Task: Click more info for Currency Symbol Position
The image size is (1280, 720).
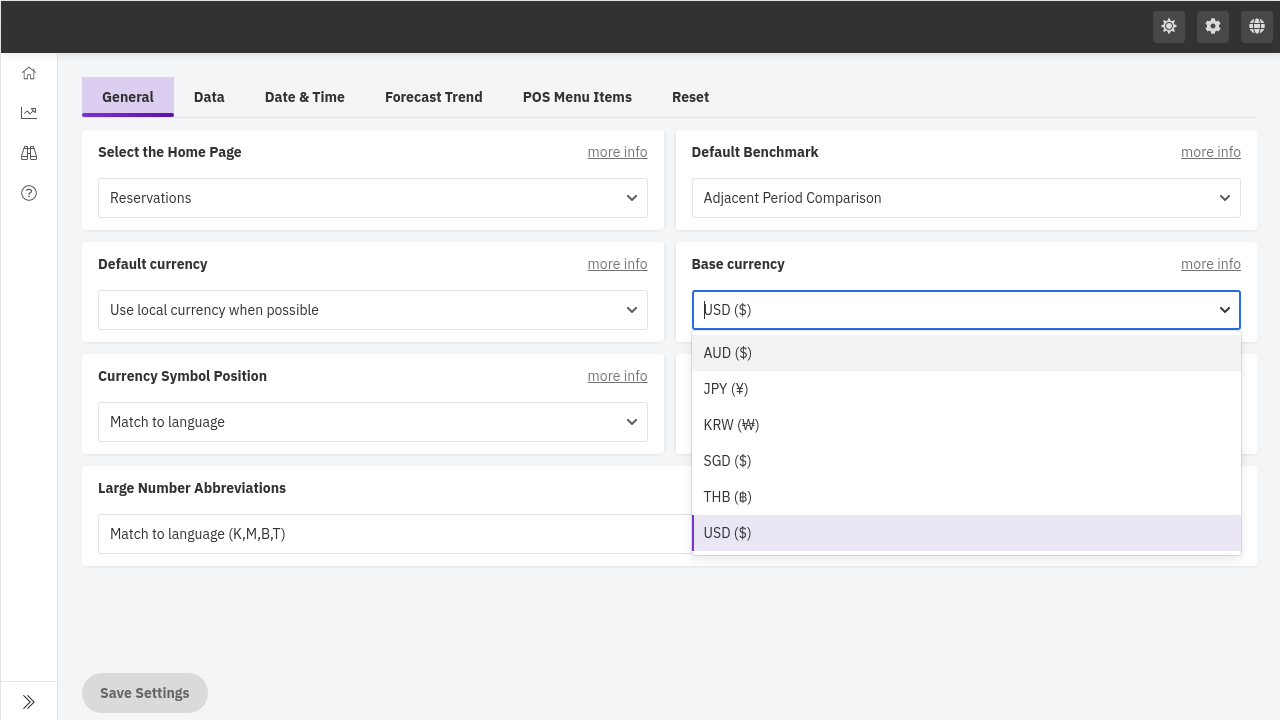Action: point(617,376)
